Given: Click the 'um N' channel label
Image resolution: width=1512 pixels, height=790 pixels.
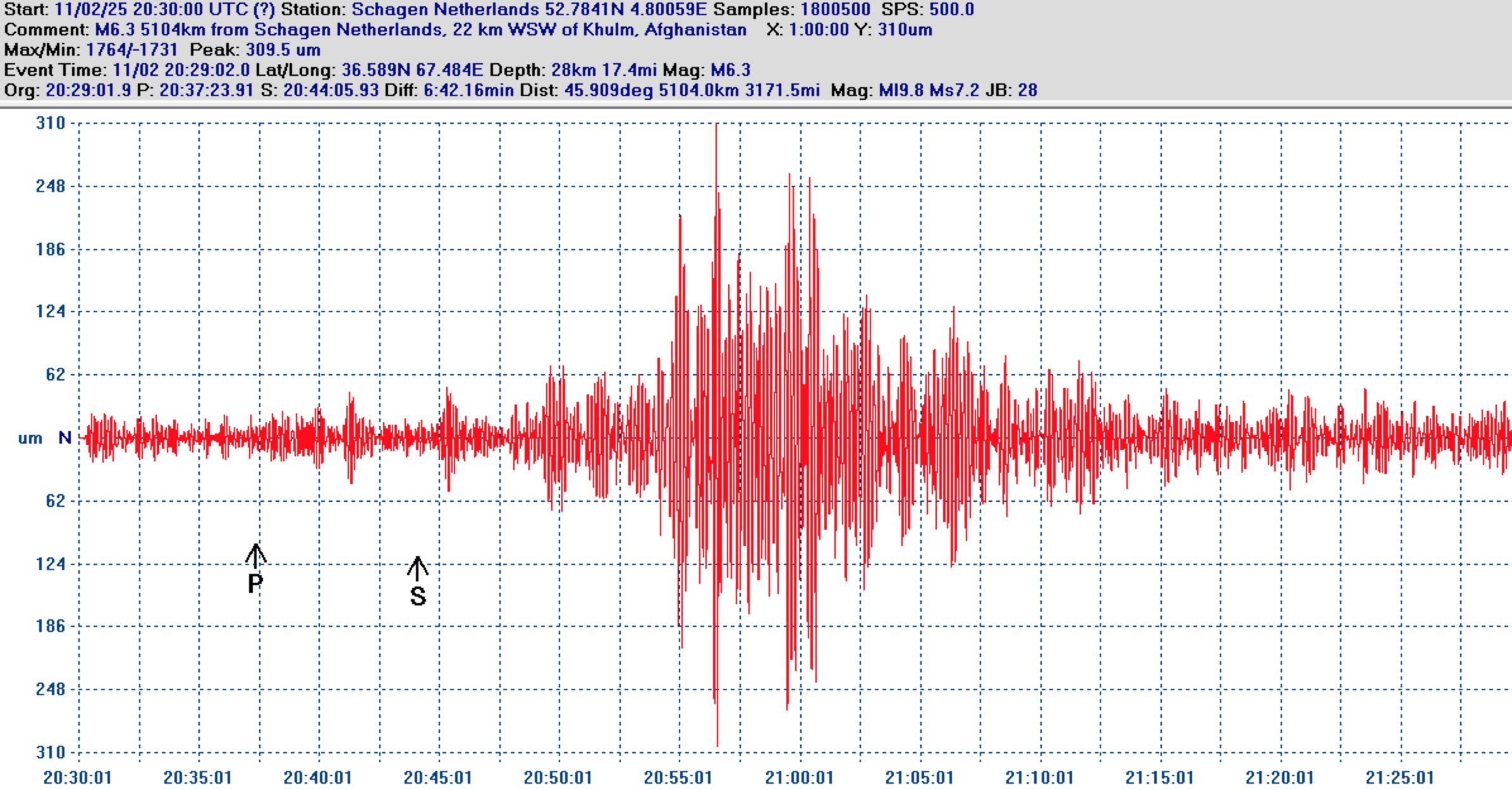Looking at the screenshot, I should 44,437.
